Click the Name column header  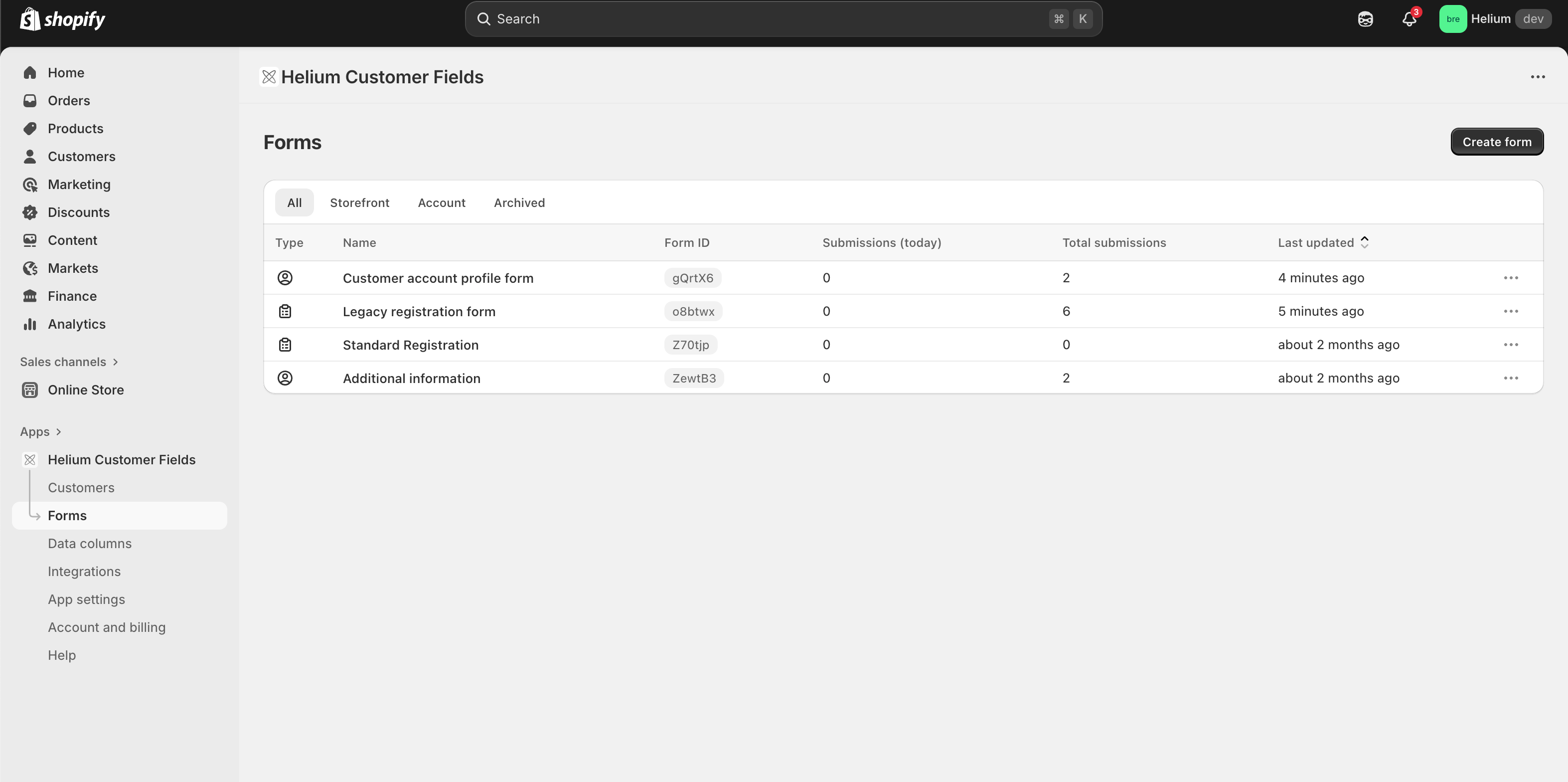pos(359,242)
